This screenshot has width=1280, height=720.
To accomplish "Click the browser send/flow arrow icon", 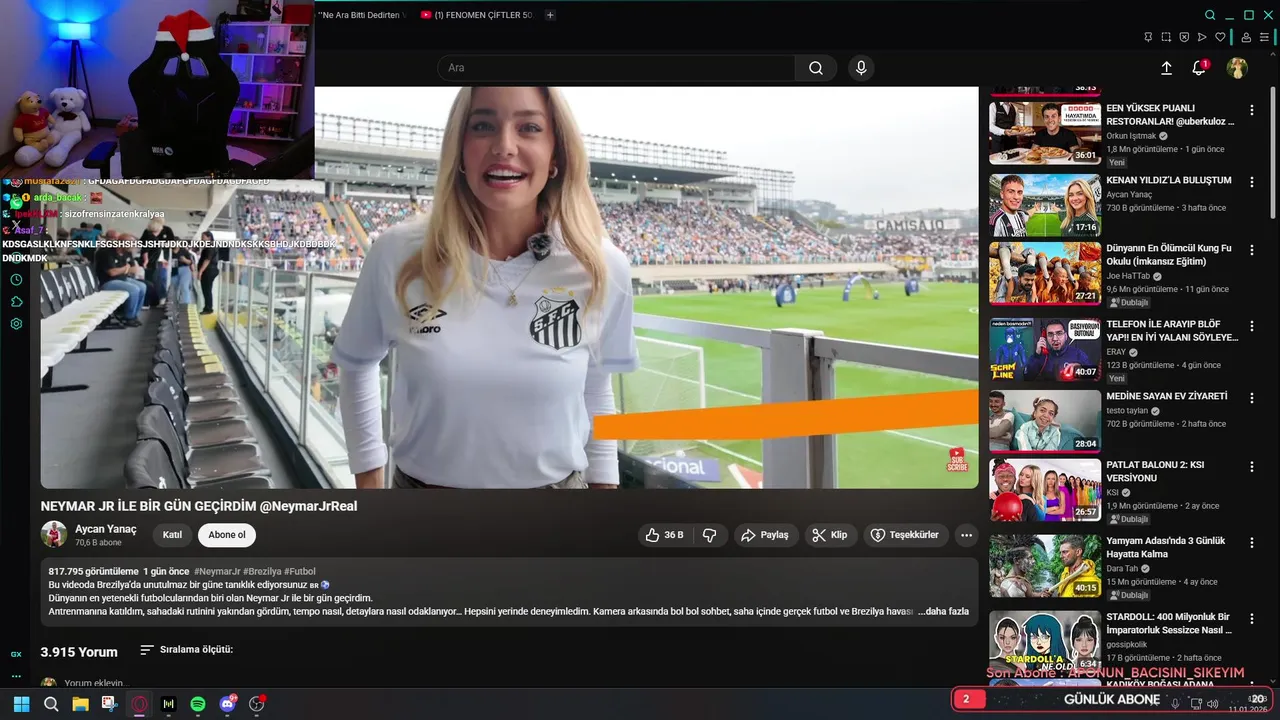I will (1202, 37).
